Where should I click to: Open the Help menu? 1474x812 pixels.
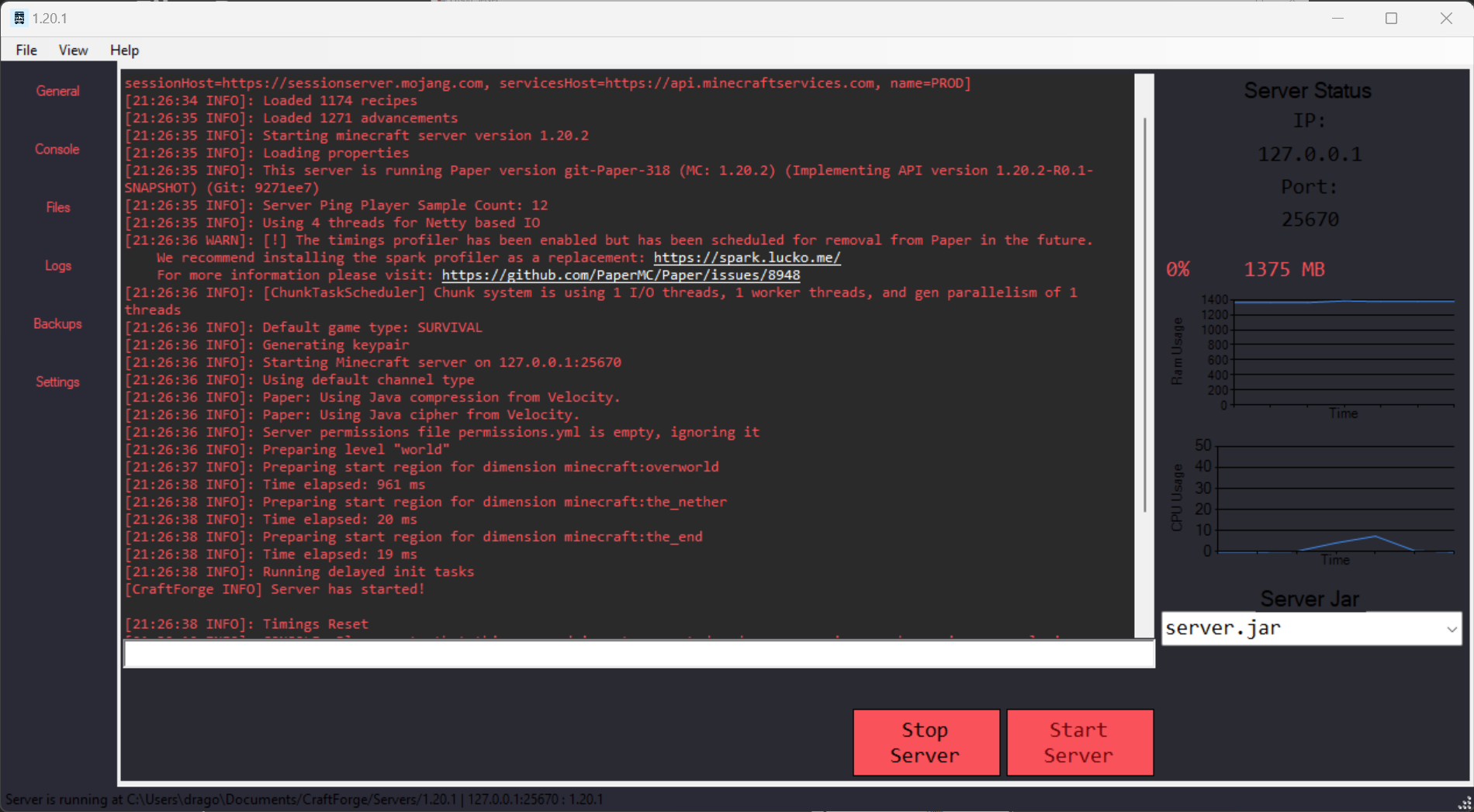click(x=124, y=50)
